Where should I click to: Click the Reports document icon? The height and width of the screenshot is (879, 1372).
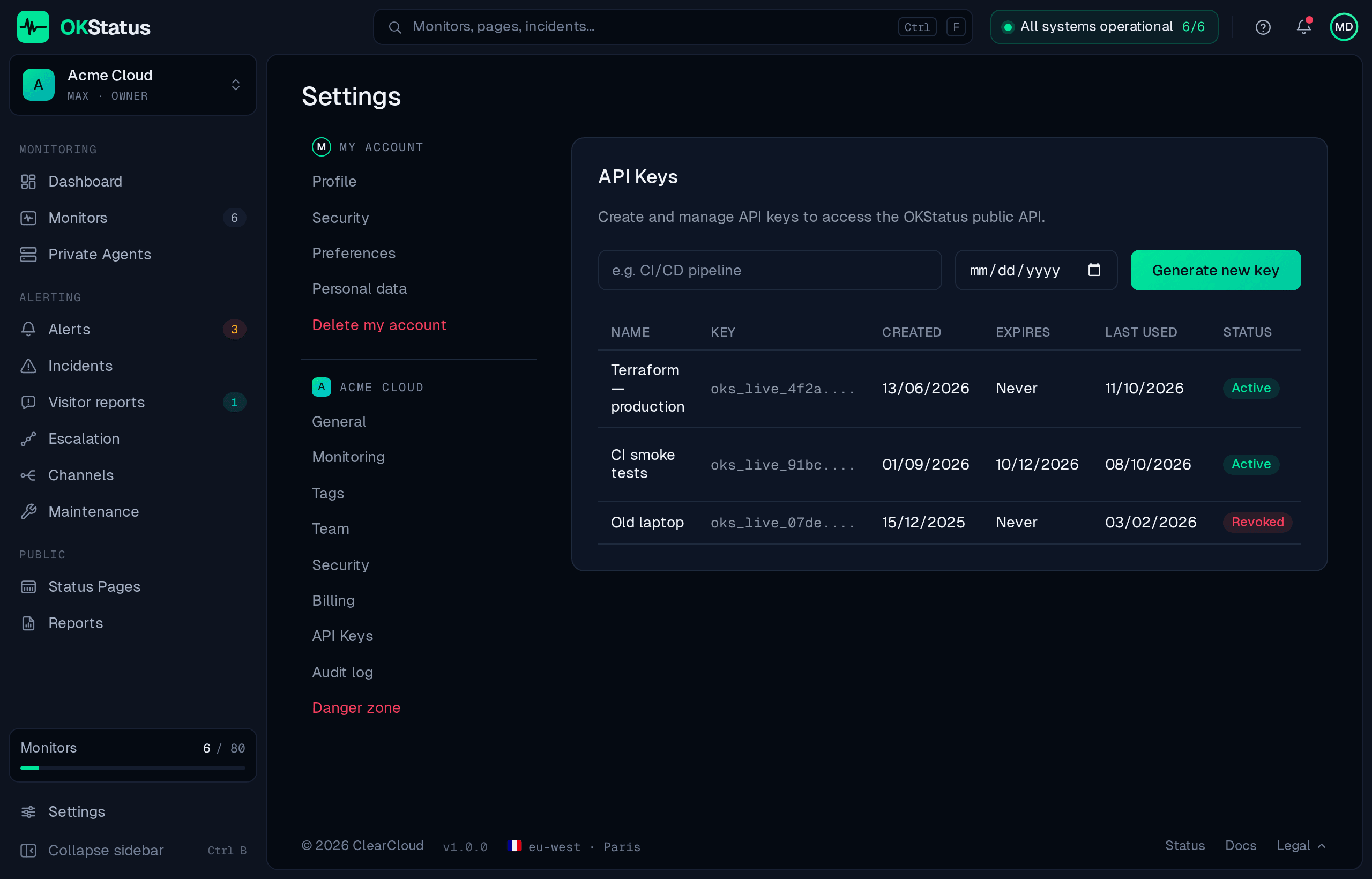click(28, 623)
